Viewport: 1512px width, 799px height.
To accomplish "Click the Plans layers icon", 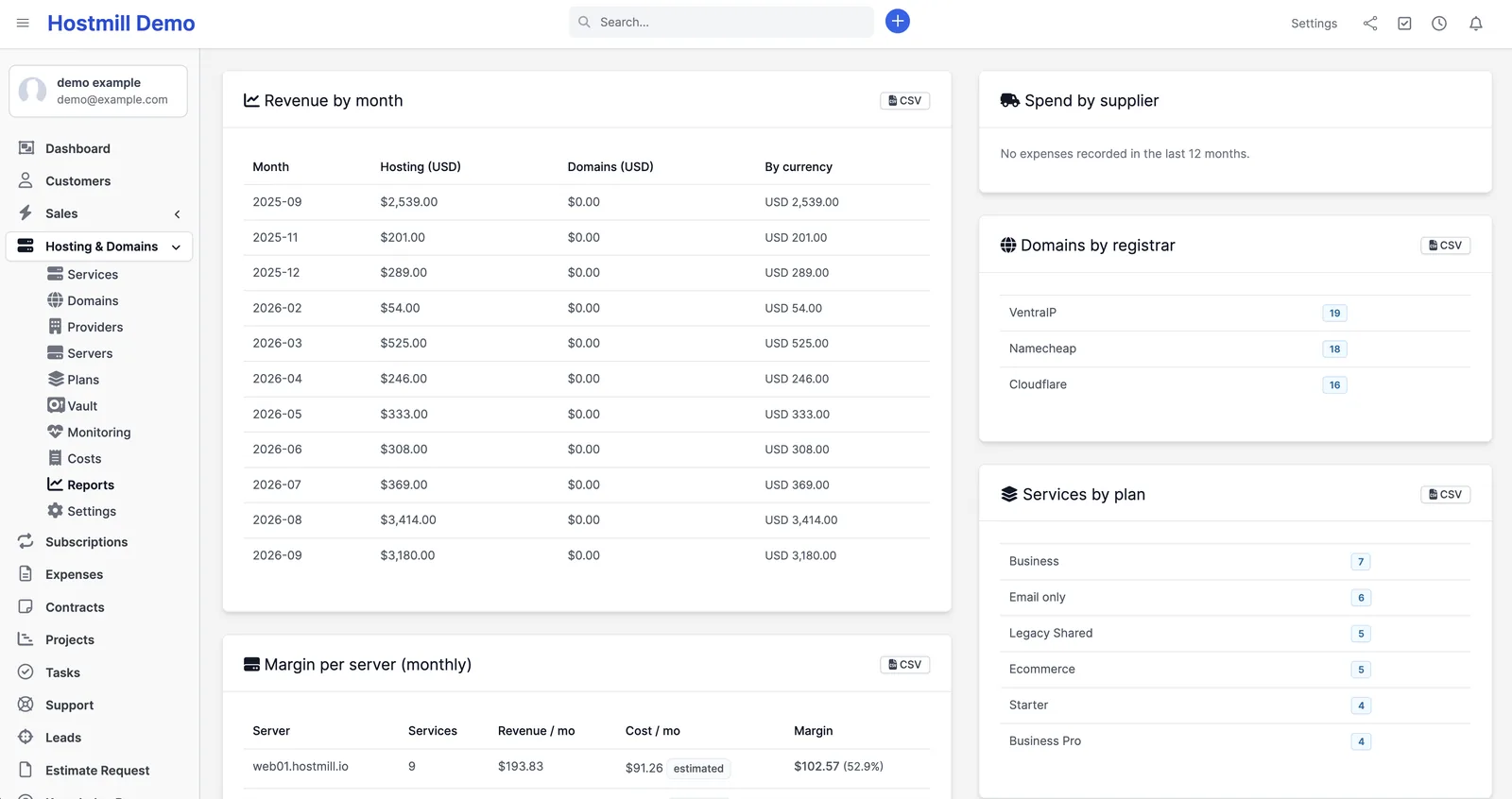I will point(56,379).
